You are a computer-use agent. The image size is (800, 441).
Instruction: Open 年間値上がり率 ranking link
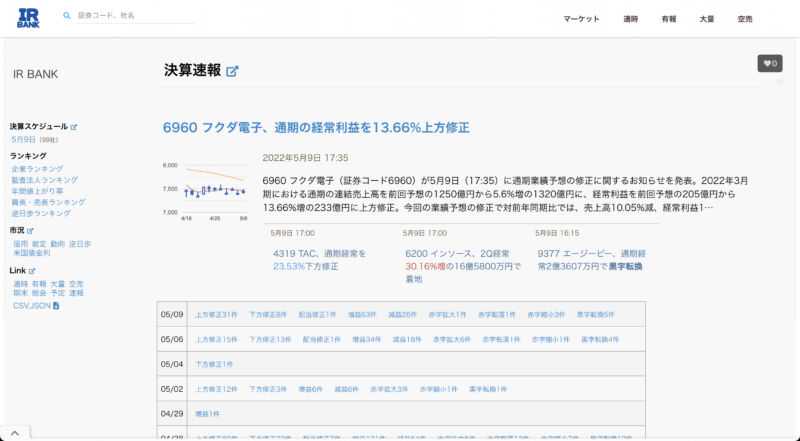(37, 191)
